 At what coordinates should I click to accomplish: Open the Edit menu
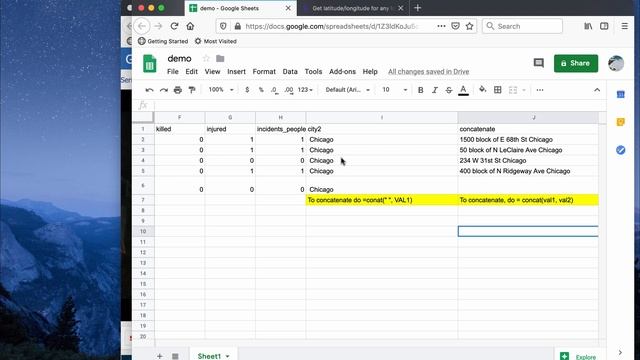tap(191, 71)
